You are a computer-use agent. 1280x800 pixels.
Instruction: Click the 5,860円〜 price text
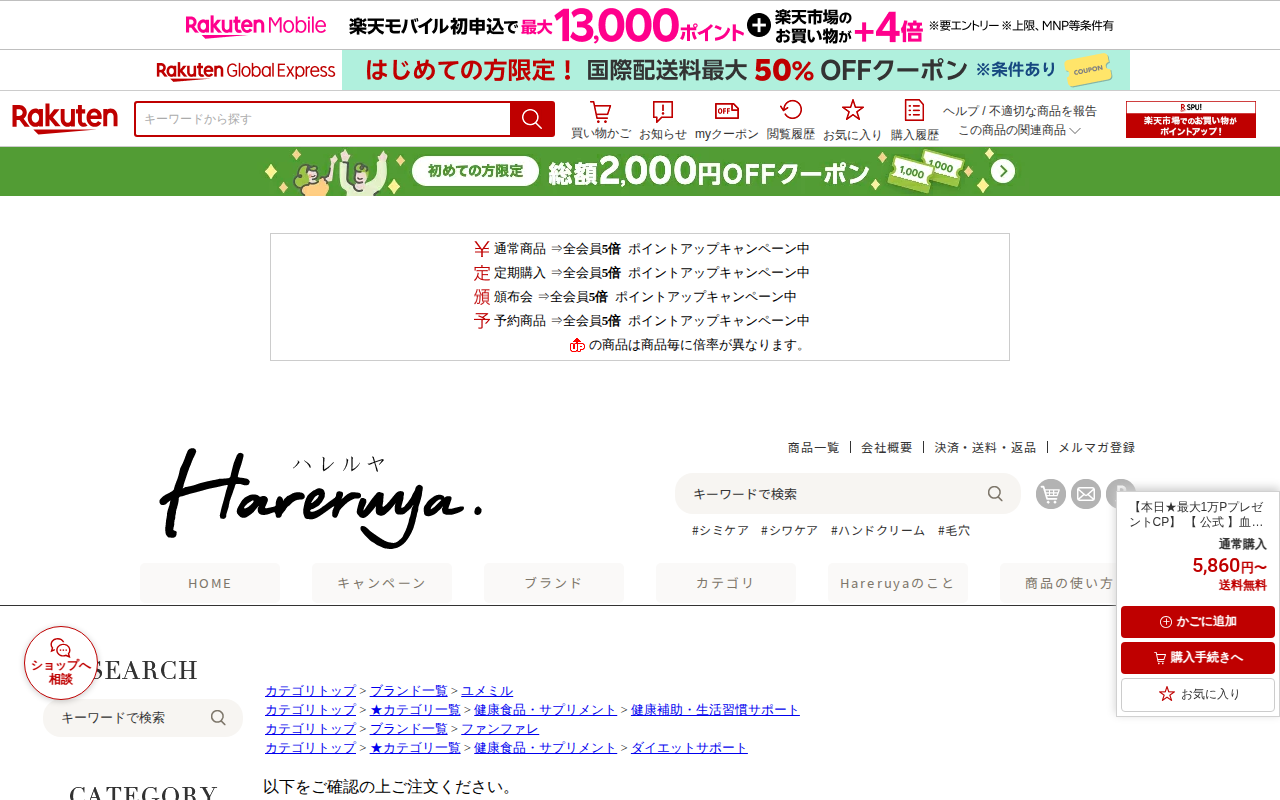tap(1229, 566)
